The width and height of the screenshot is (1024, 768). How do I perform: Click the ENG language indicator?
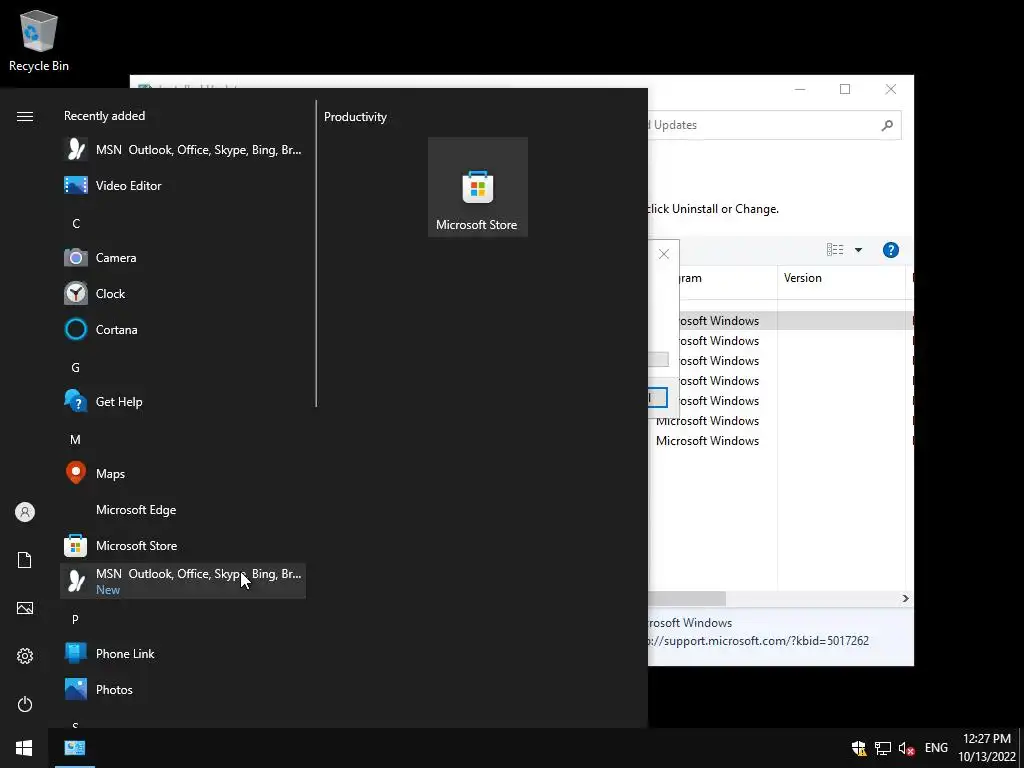936,748
